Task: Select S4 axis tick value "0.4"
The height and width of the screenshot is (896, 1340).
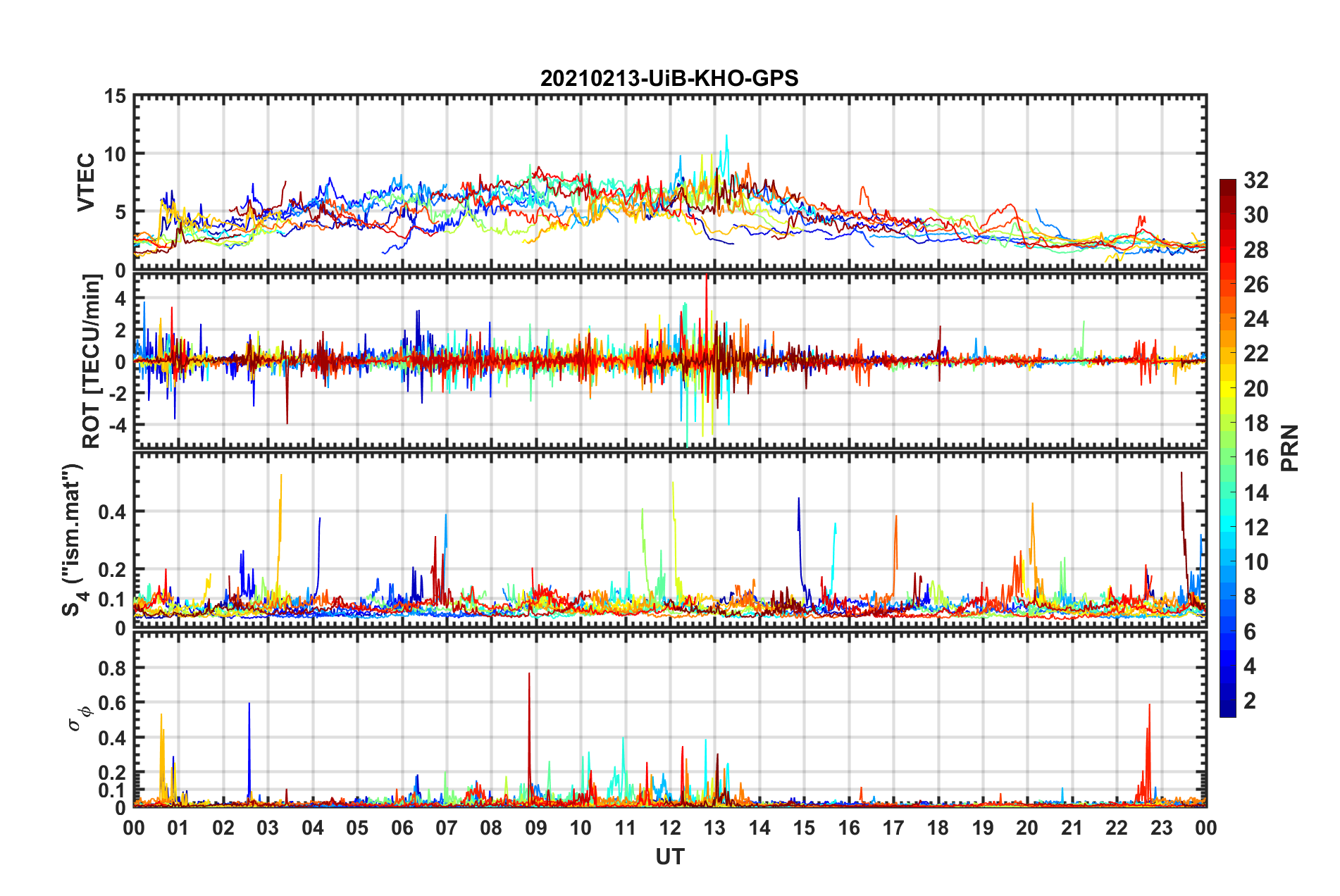Action: (111, 512)
